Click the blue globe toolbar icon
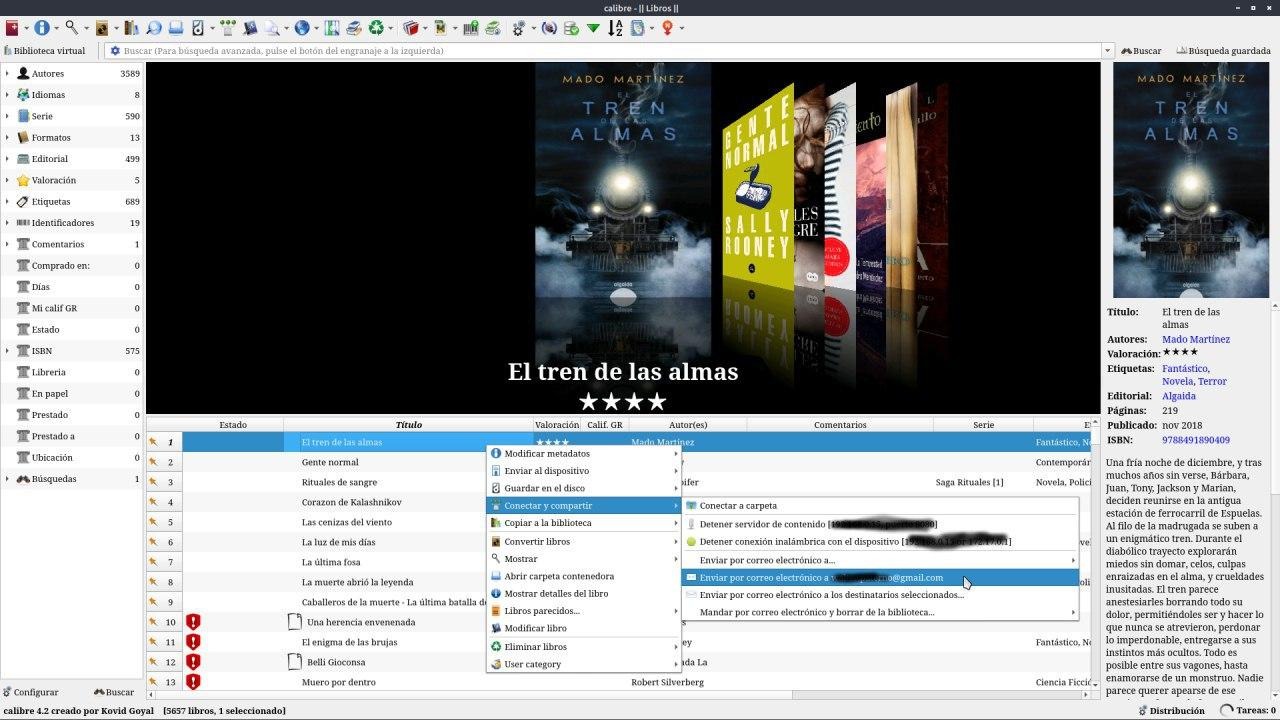Screen dimensions: 1280x720 [x=302, y=28]
